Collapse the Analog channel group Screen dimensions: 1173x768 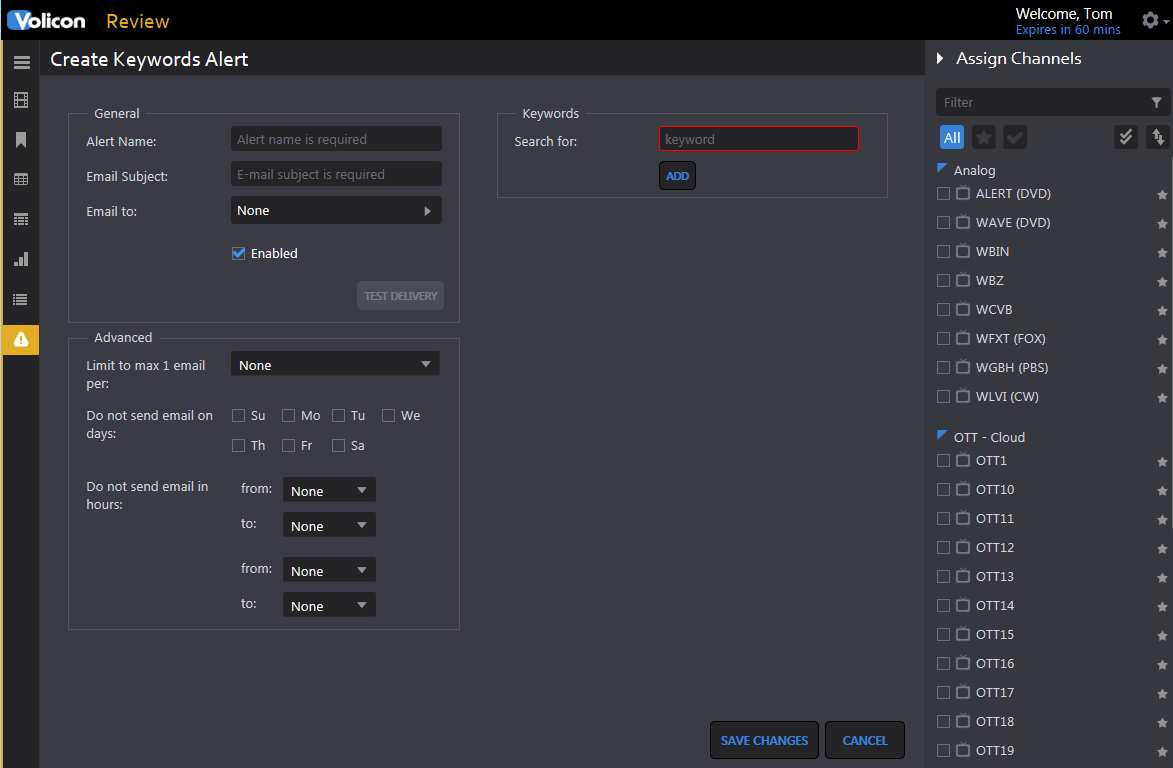point(943,168)
